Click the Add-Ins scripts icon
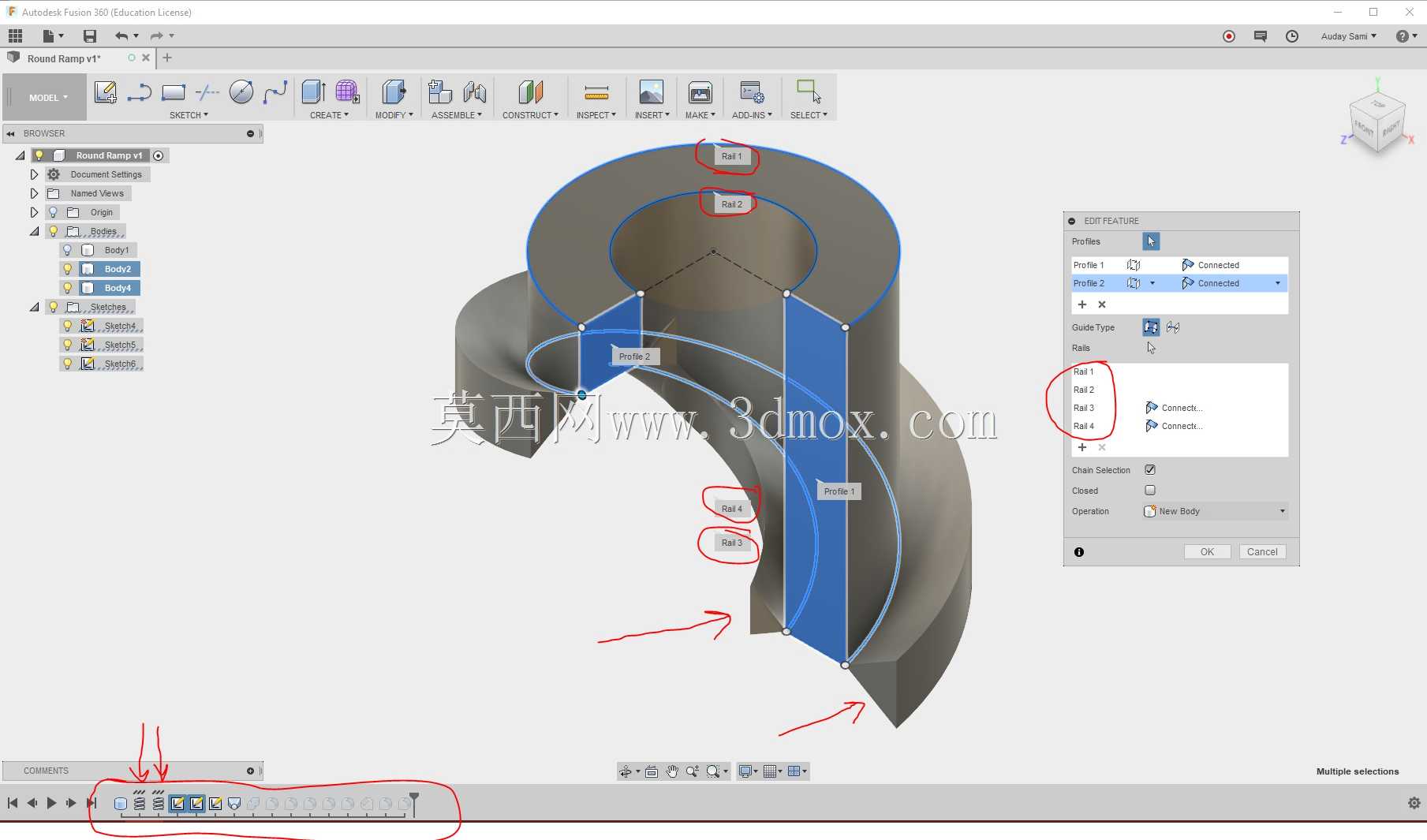 pyautogui.click(x=752, y=92)
